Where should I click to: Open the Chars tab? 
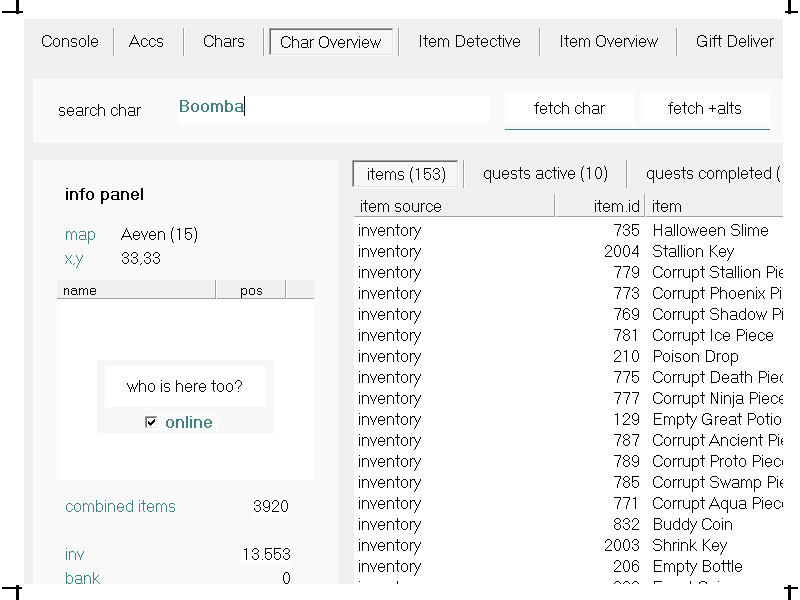point(223,42)
